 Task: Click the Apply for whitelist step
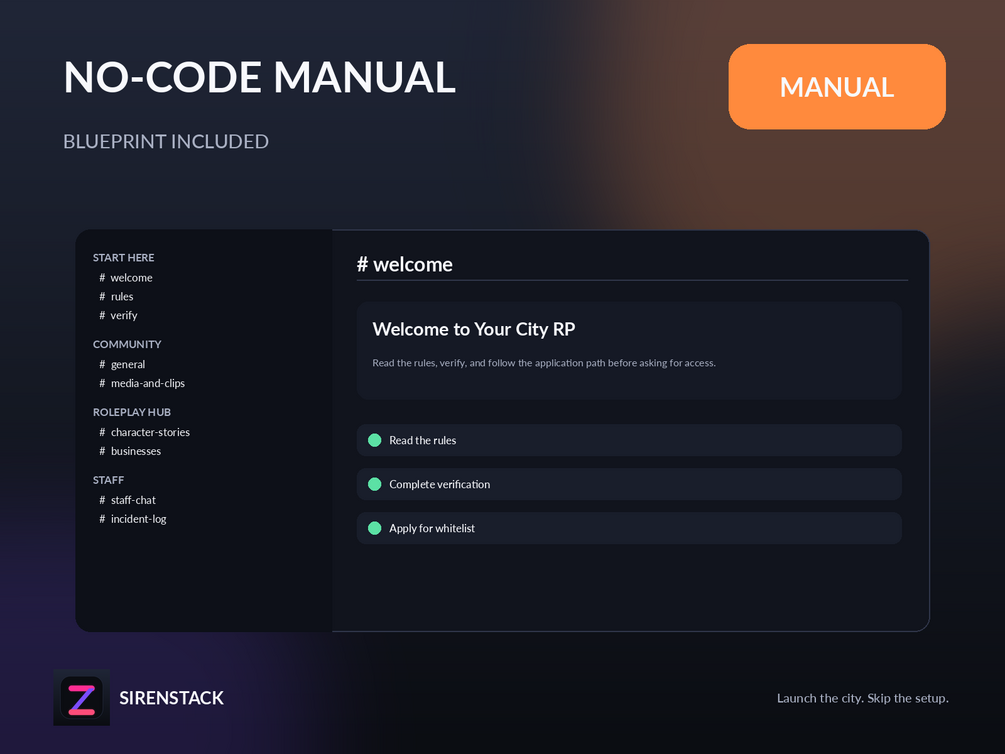click(629, 528)
